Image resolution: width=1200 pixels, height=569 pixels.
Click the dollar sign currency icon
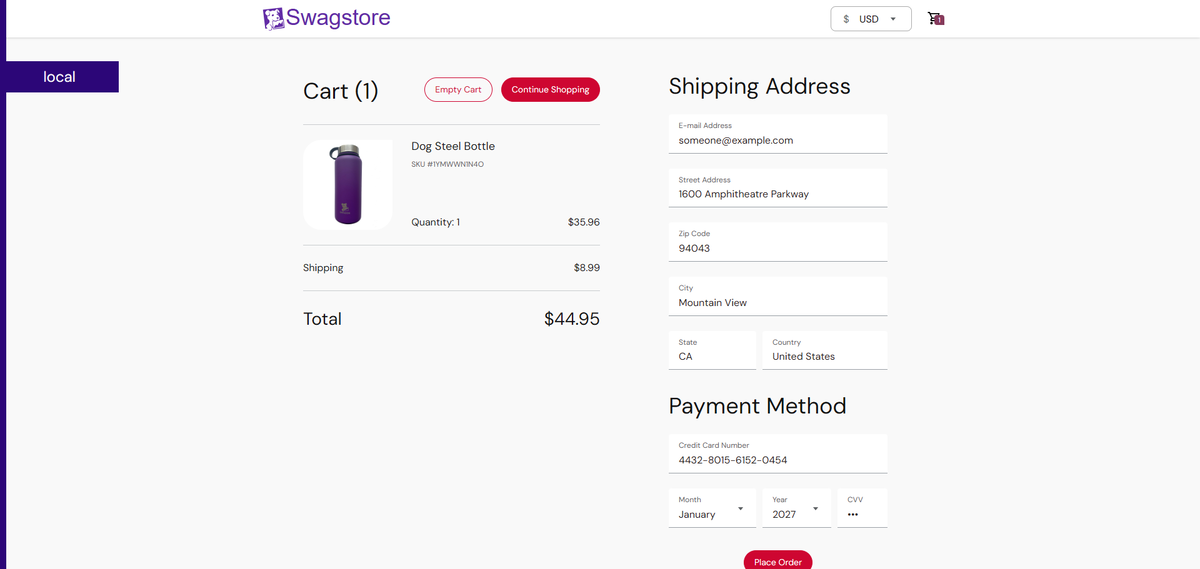tap(846, 19)
